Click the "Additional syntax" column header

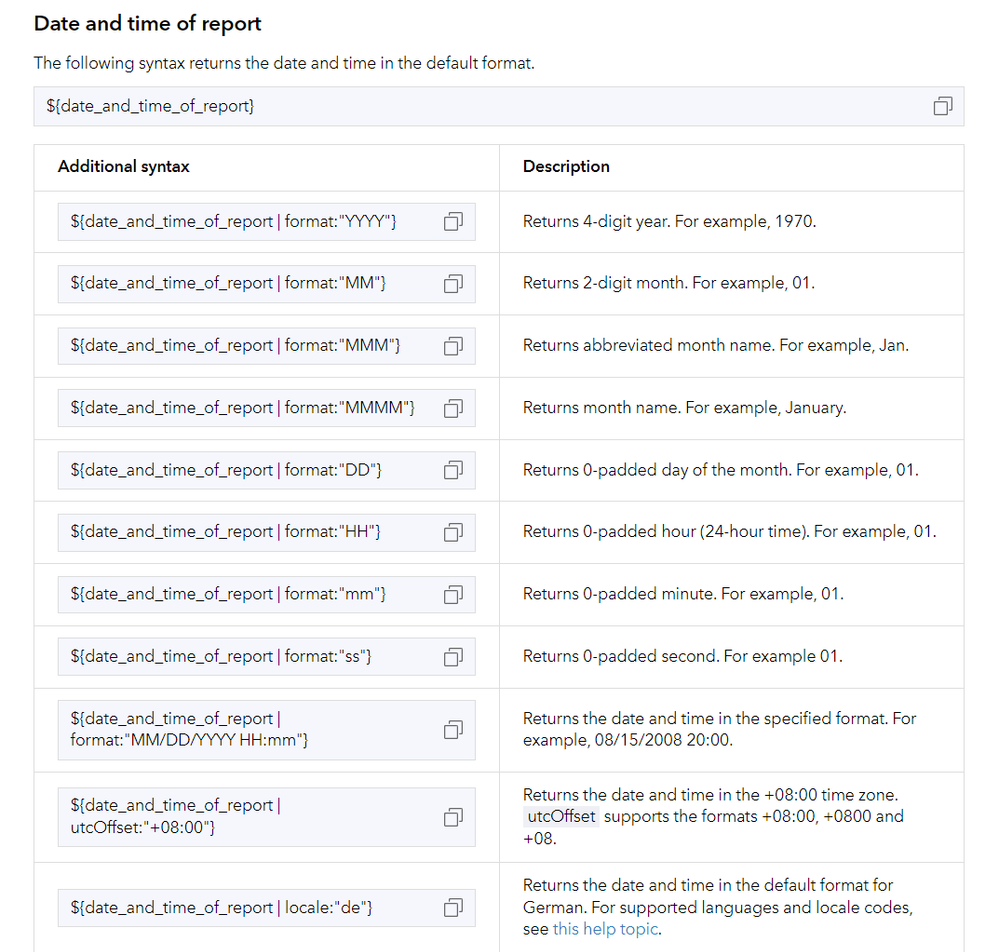124,167
